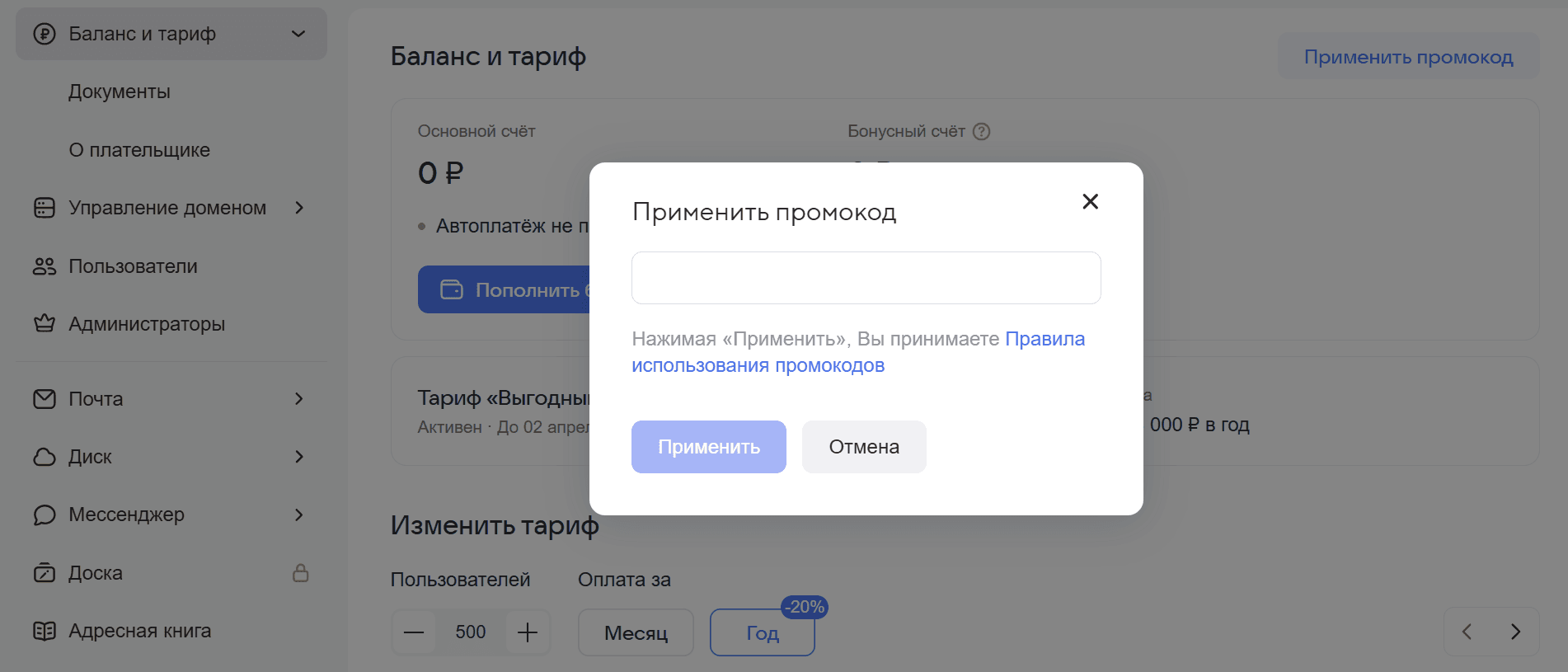
Task: Select the Месяц payment period option
Action: coord(636,632)
